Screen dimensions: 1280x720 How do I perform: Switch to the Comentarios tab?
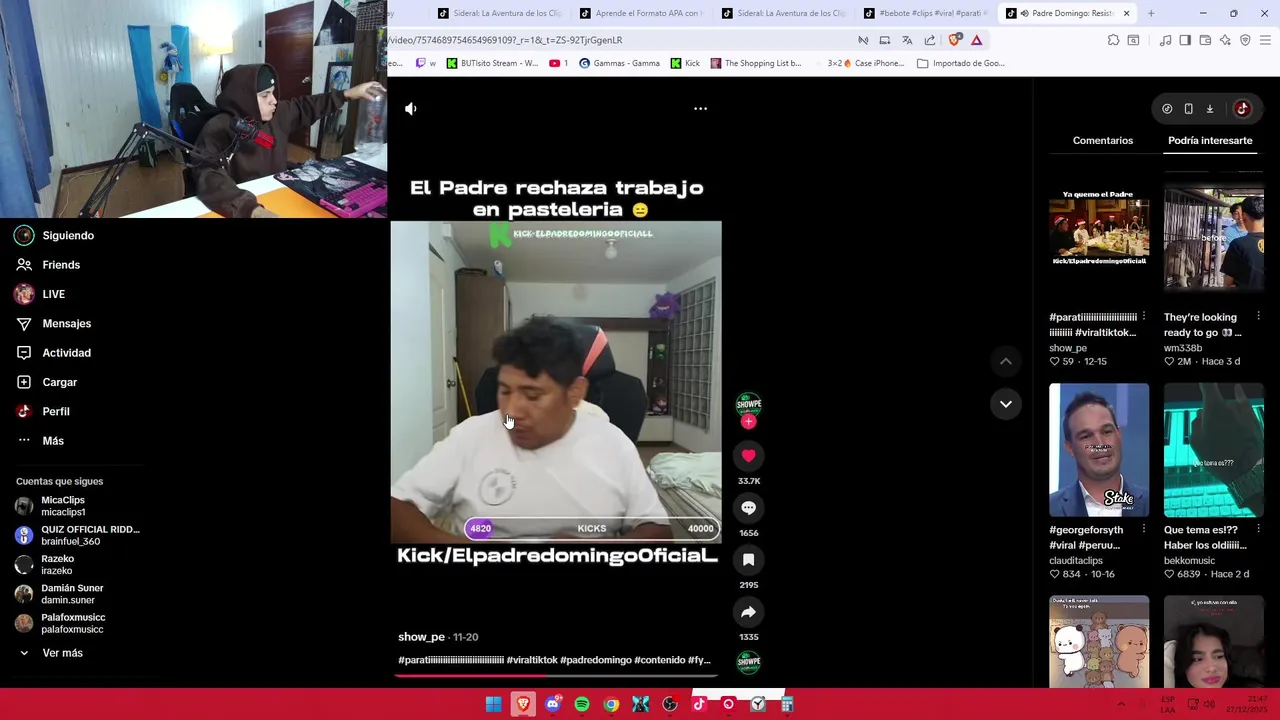tap(1103, 141)
